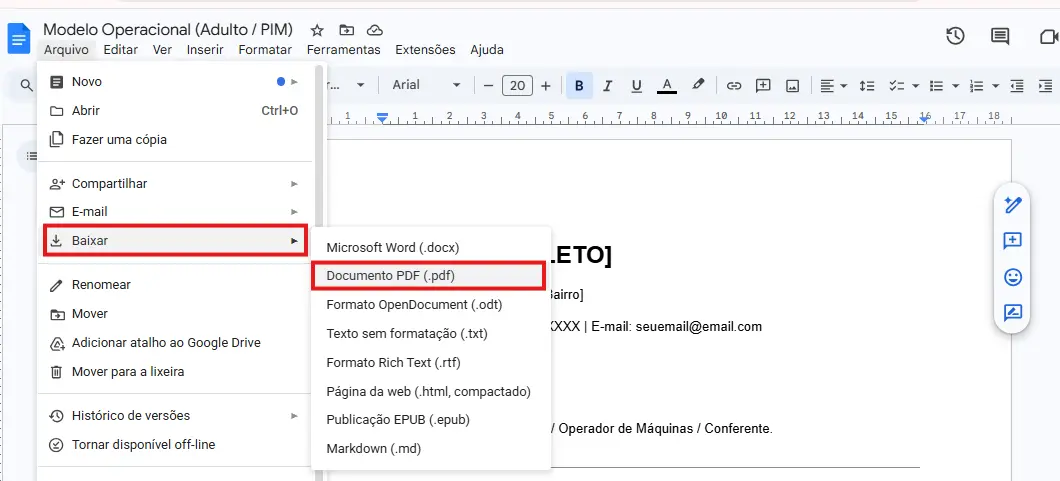Viewport: 1060px width, 481px height.
Task: Open the text alignment dropdown
Action: [x=834, y=85]
